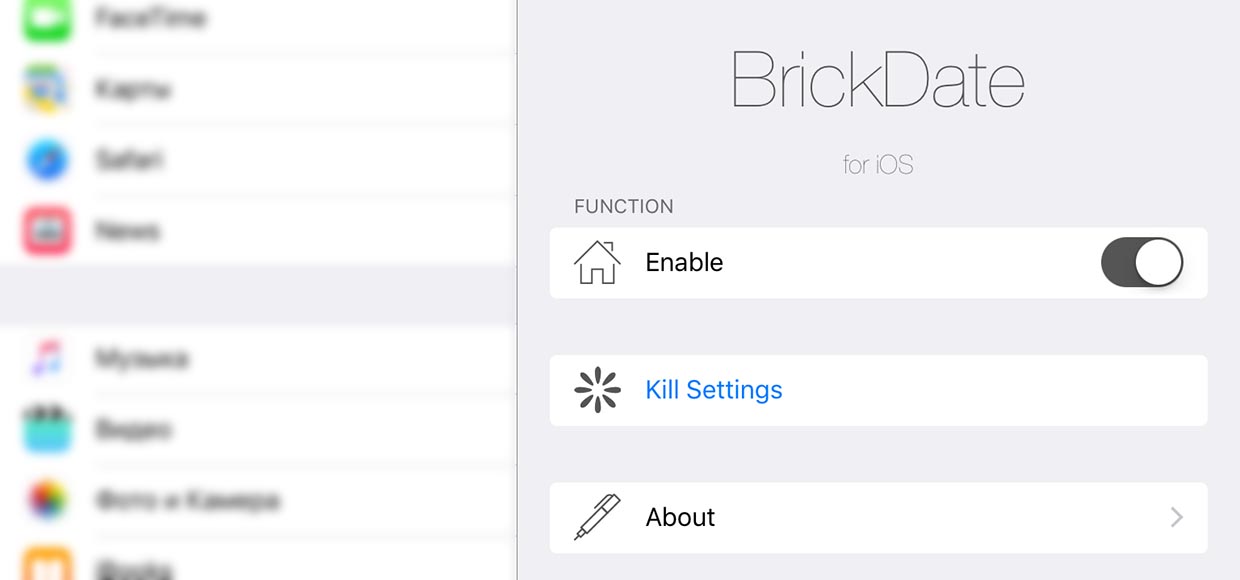The image size is (1240, 580).
Task: Tap the orange iBooks icon
Action: 47,565
